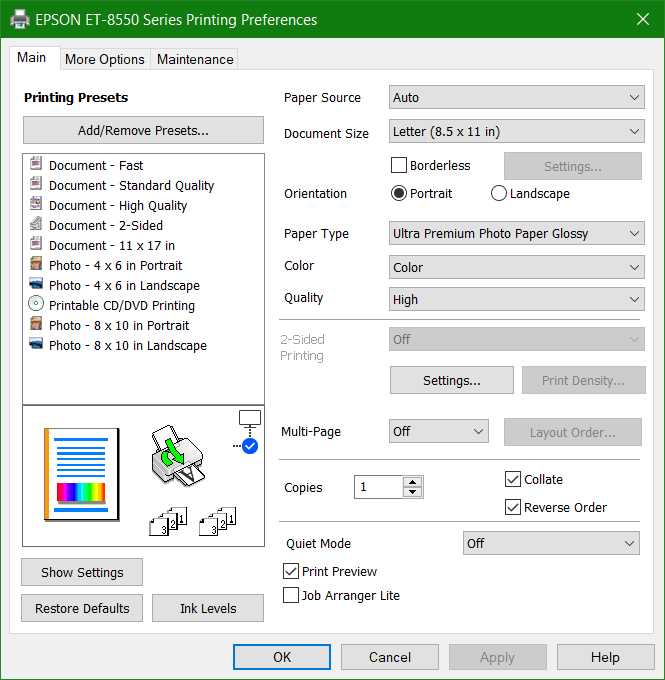This screenshot has height=680, width=665.
Task: Click the print preview monitor checkmark icon
Action: [248, 432]
